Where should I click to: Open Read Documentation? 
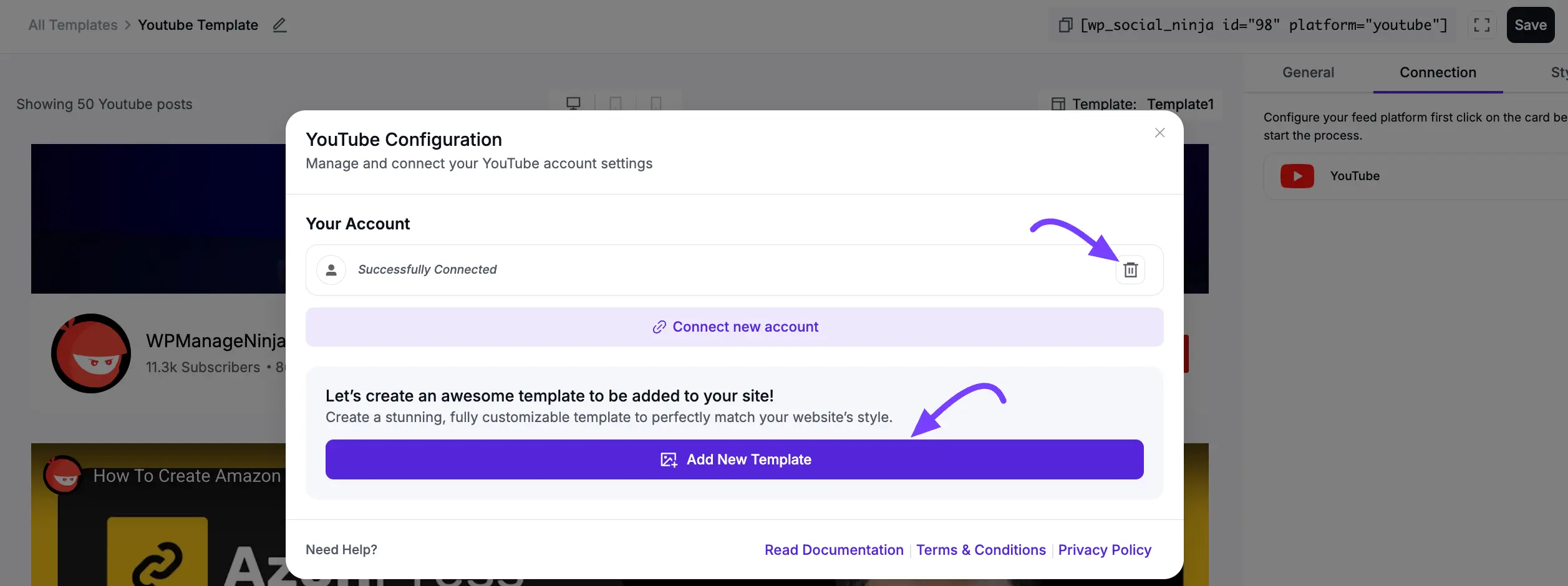tap(834, 549)
